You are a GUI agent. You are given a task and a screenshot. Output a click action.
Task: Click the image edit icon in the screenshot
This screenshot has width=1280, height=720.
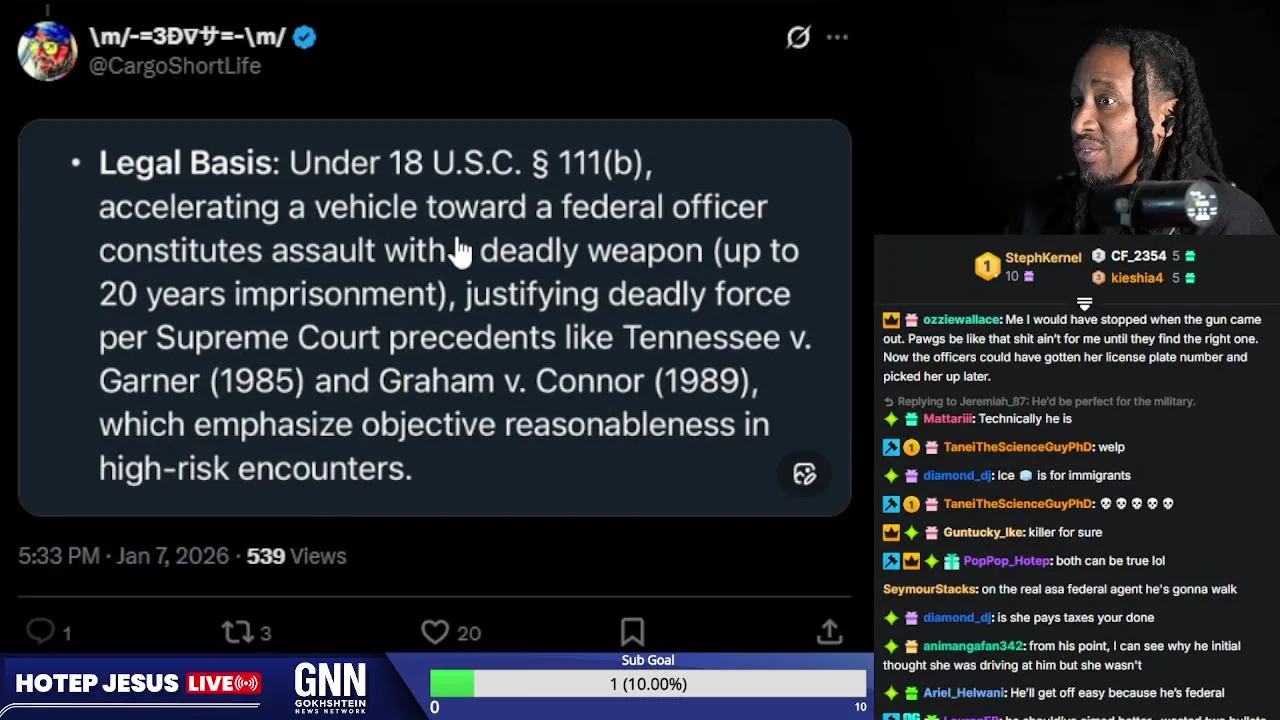pos(805,474)
